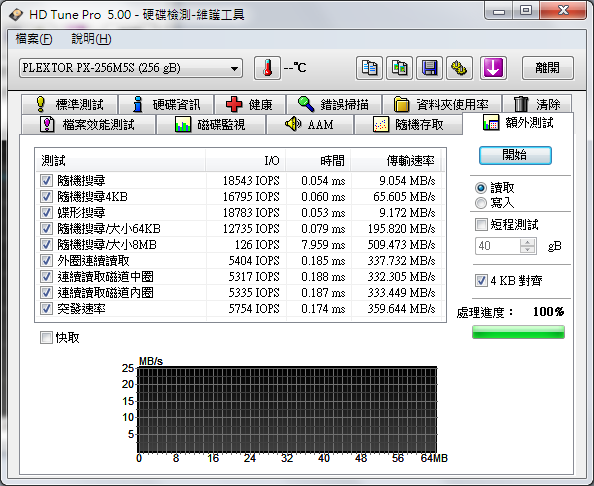Close the HD Tune Pro window
This screenshot has height=486, width=594.
pyautogui.click(x=563, y=11)
